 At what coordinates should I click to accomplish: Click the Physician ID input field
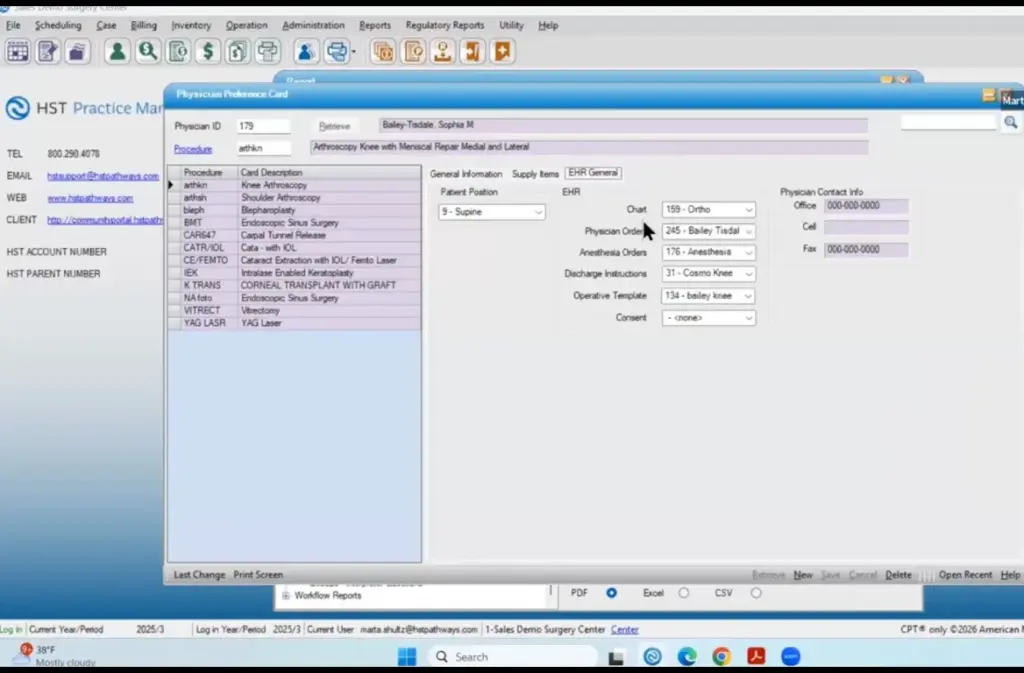click(x=263, y=126)
